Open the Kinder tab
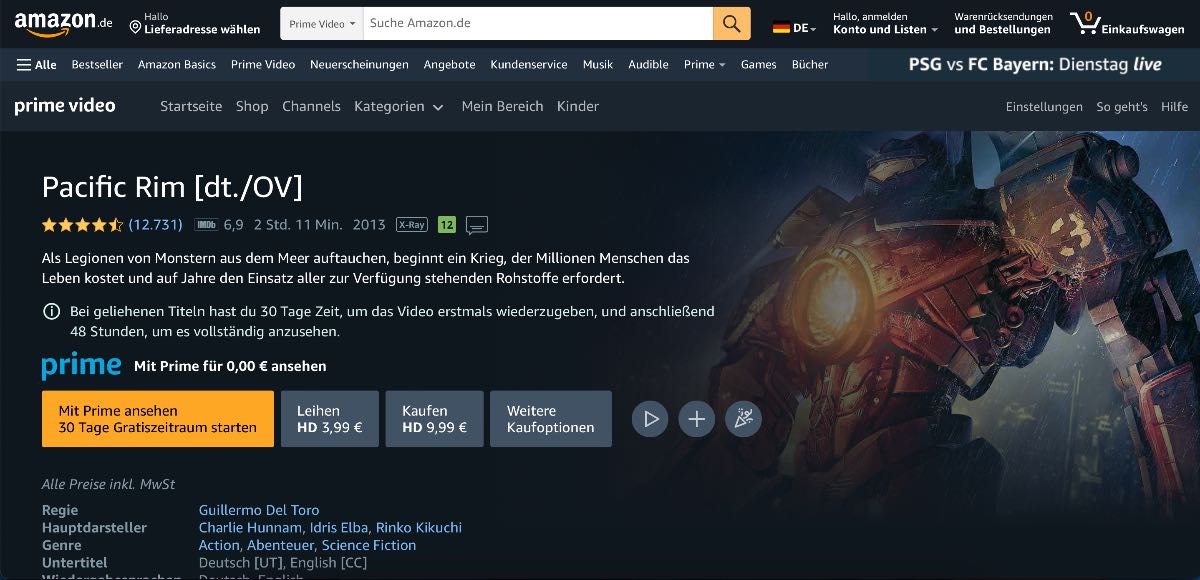 click(578, 106)
